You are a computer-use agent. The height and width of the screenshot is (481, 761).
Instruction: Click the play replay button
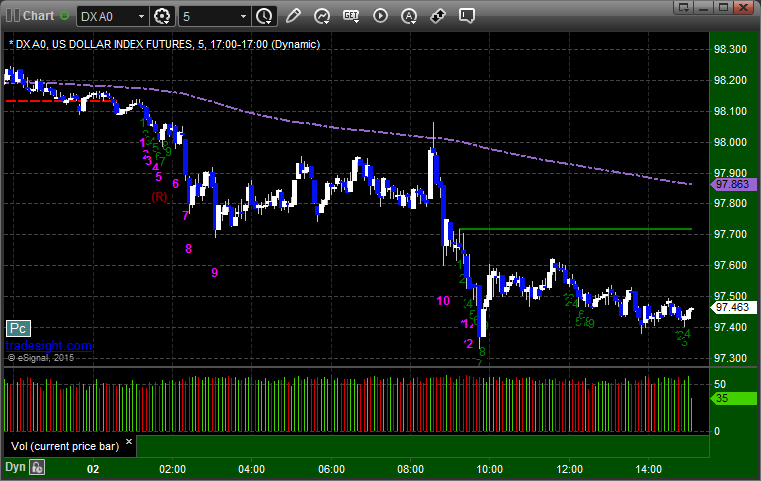(x=380, y=16)
